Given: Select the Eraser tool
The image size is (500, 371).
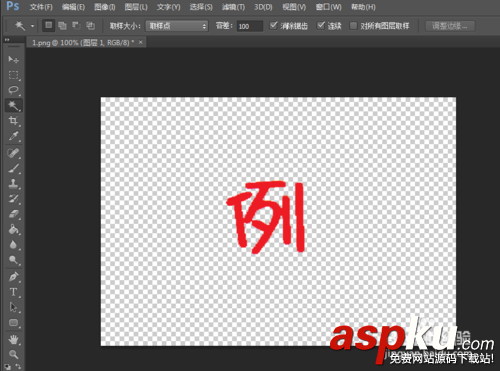Looking at the screenshot, I should tap(13, 214).
